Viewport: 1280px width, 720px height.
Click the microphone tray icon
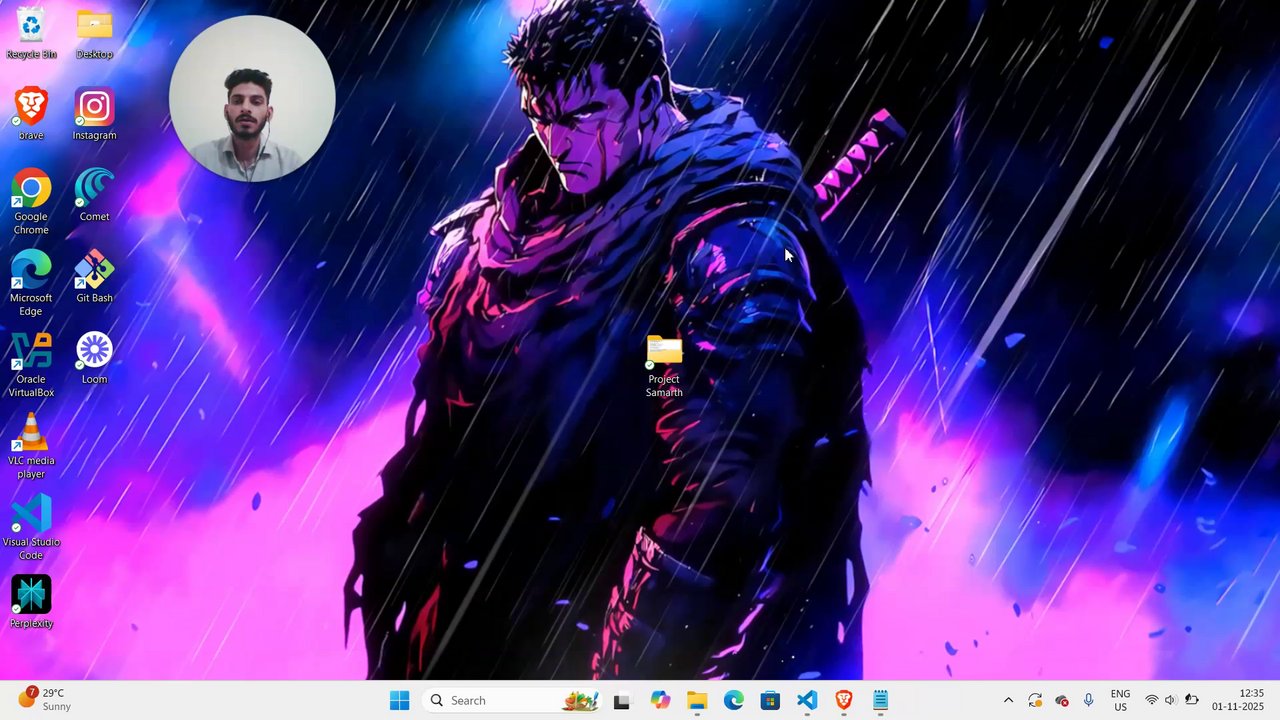pyautogui.click(x=1089, y=700)
